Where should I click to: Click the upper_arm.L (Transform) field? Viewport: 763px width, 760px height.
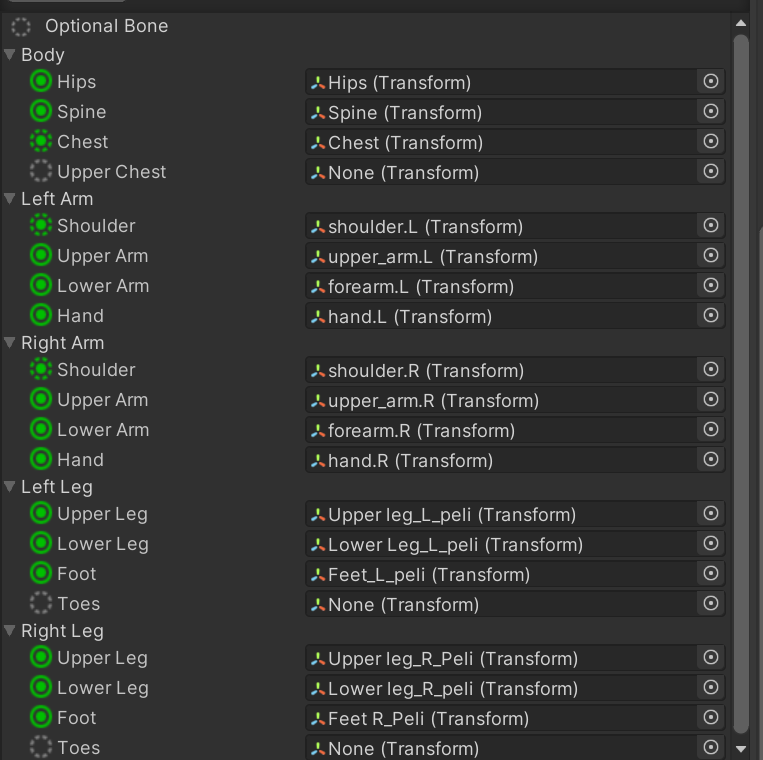[x=501, y=256]
